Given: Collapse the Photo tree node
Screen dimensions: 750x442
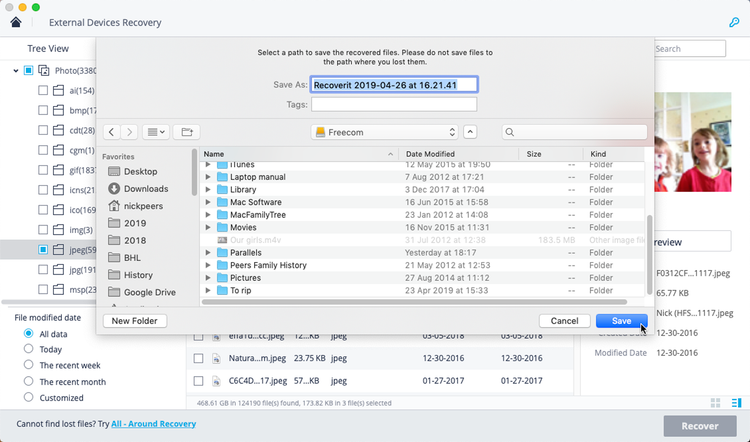Looking at the screenshot, I should pos(16,71).
